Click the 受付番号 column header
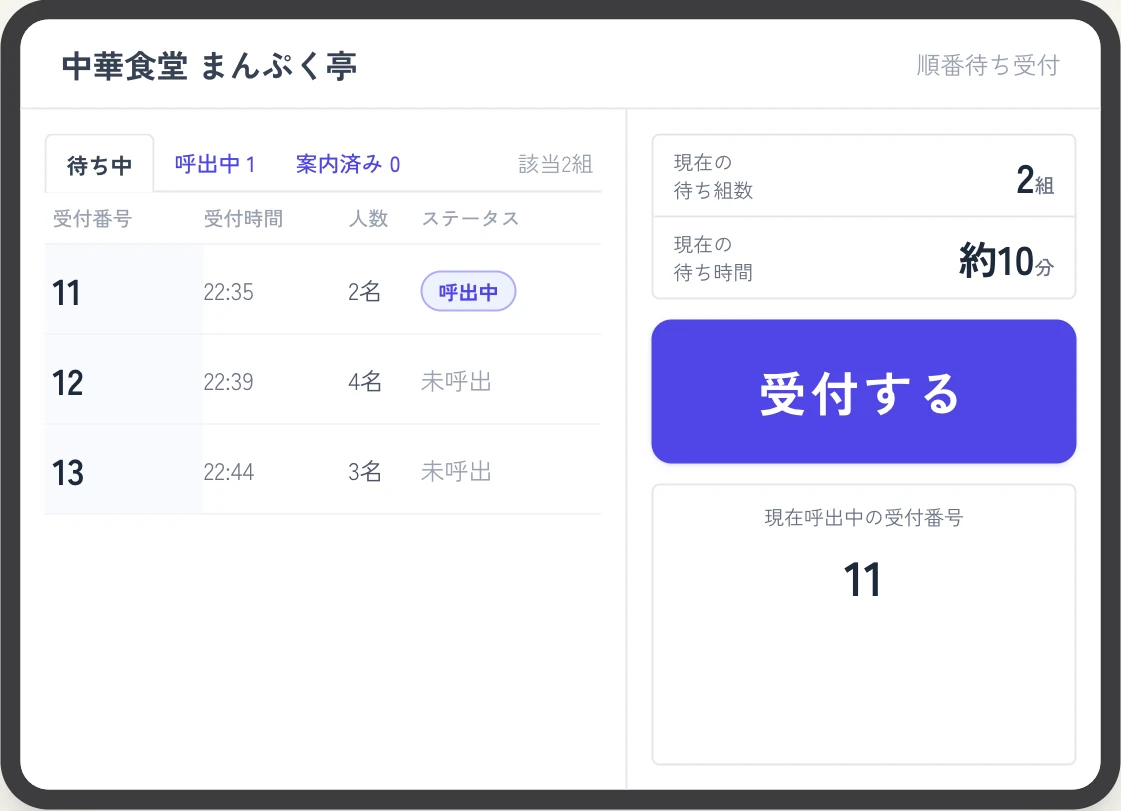Screen dimensions: 1121x811 click(x=92, y=219)
